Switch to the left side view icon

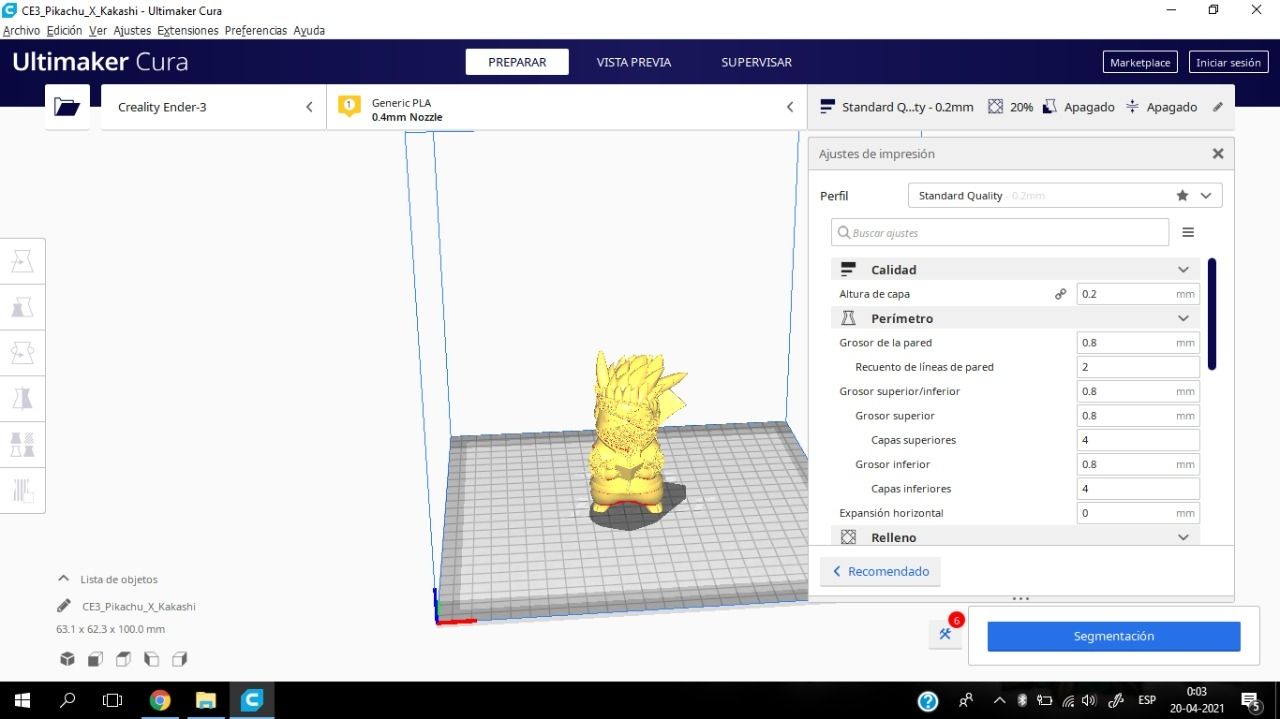coord(151,659)
